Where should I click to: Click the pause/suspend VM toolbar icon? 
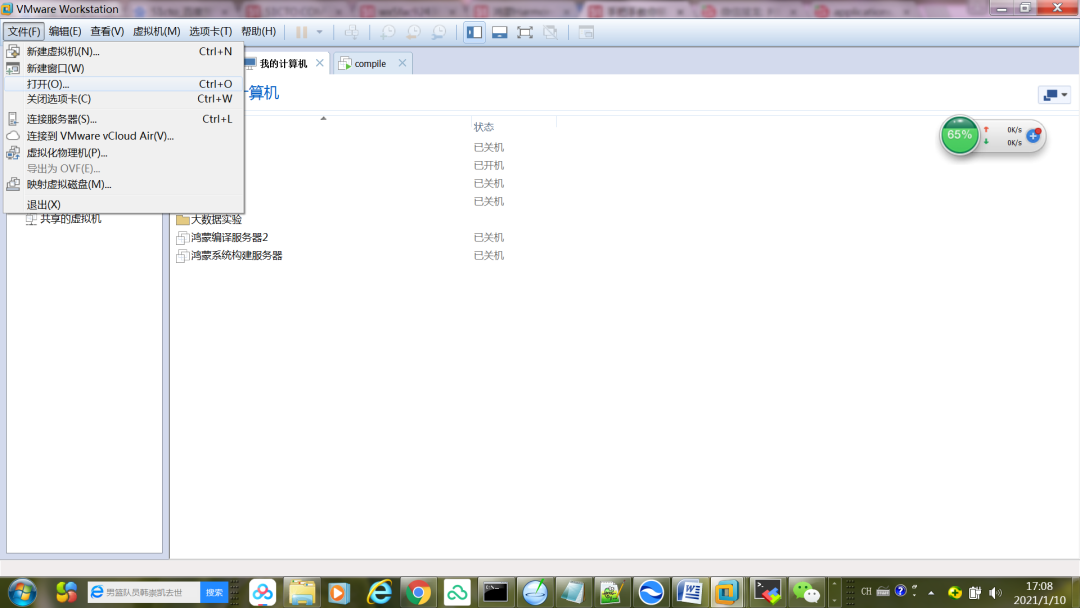click(302, 32)
